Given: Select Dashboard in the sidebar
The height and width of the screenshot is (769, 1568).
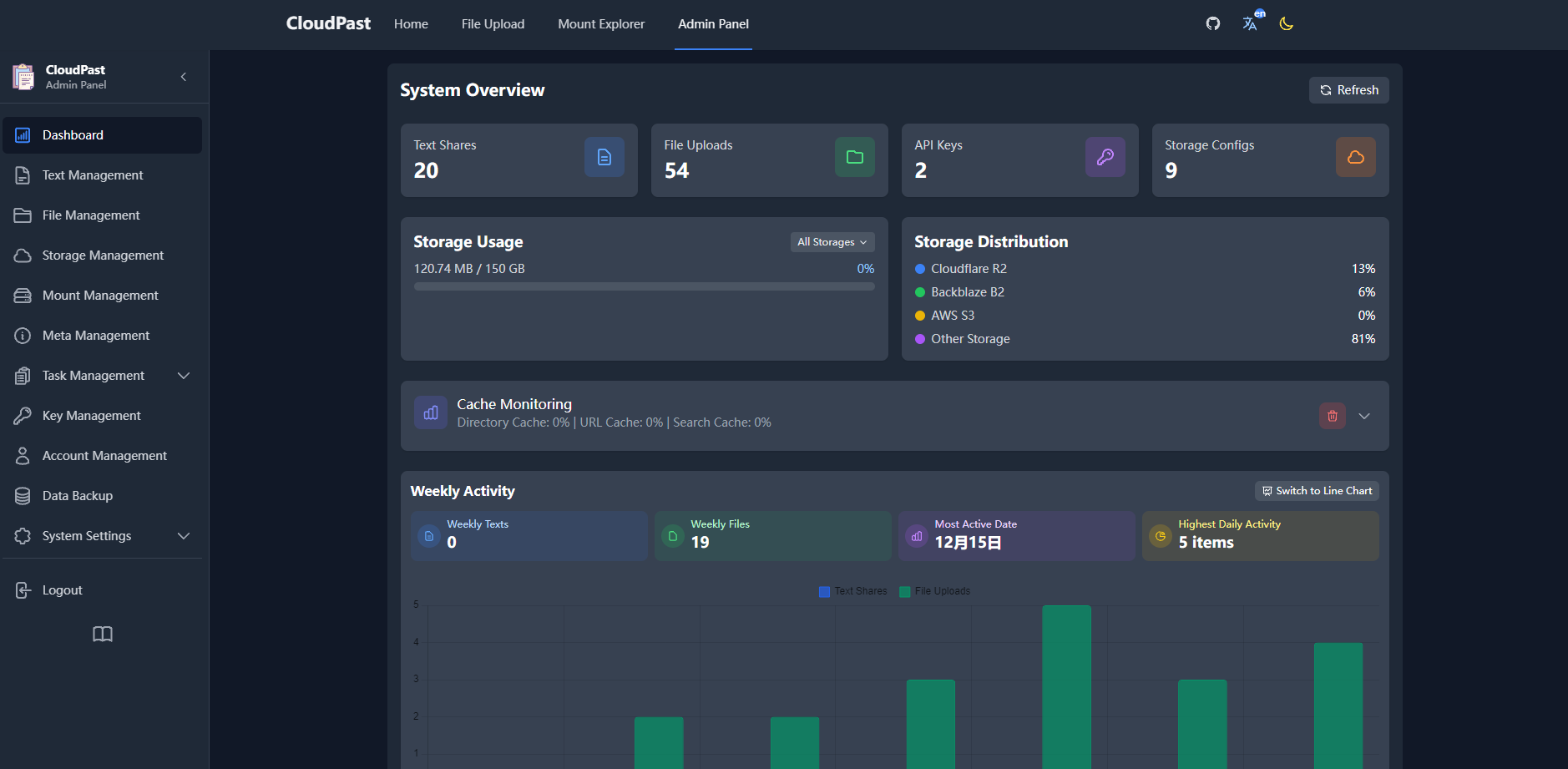Looking at the screenshot, I should pyautogui.click(x=103, y=135).
